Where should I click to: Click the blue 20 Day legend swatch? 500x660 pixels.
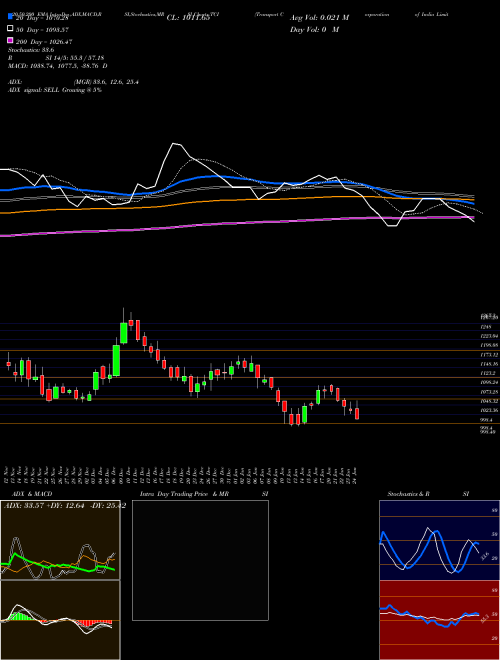click(x=10, y=17)
